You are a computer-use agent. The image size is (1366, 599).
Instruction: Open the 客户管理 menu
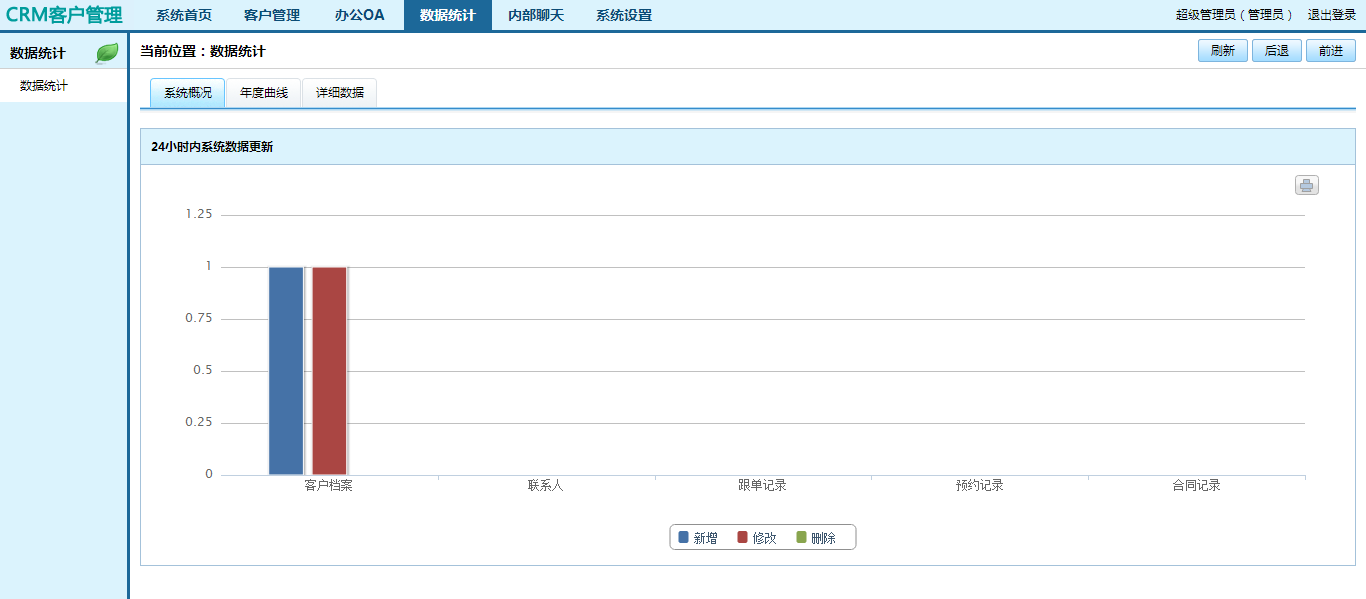[272, 15]
